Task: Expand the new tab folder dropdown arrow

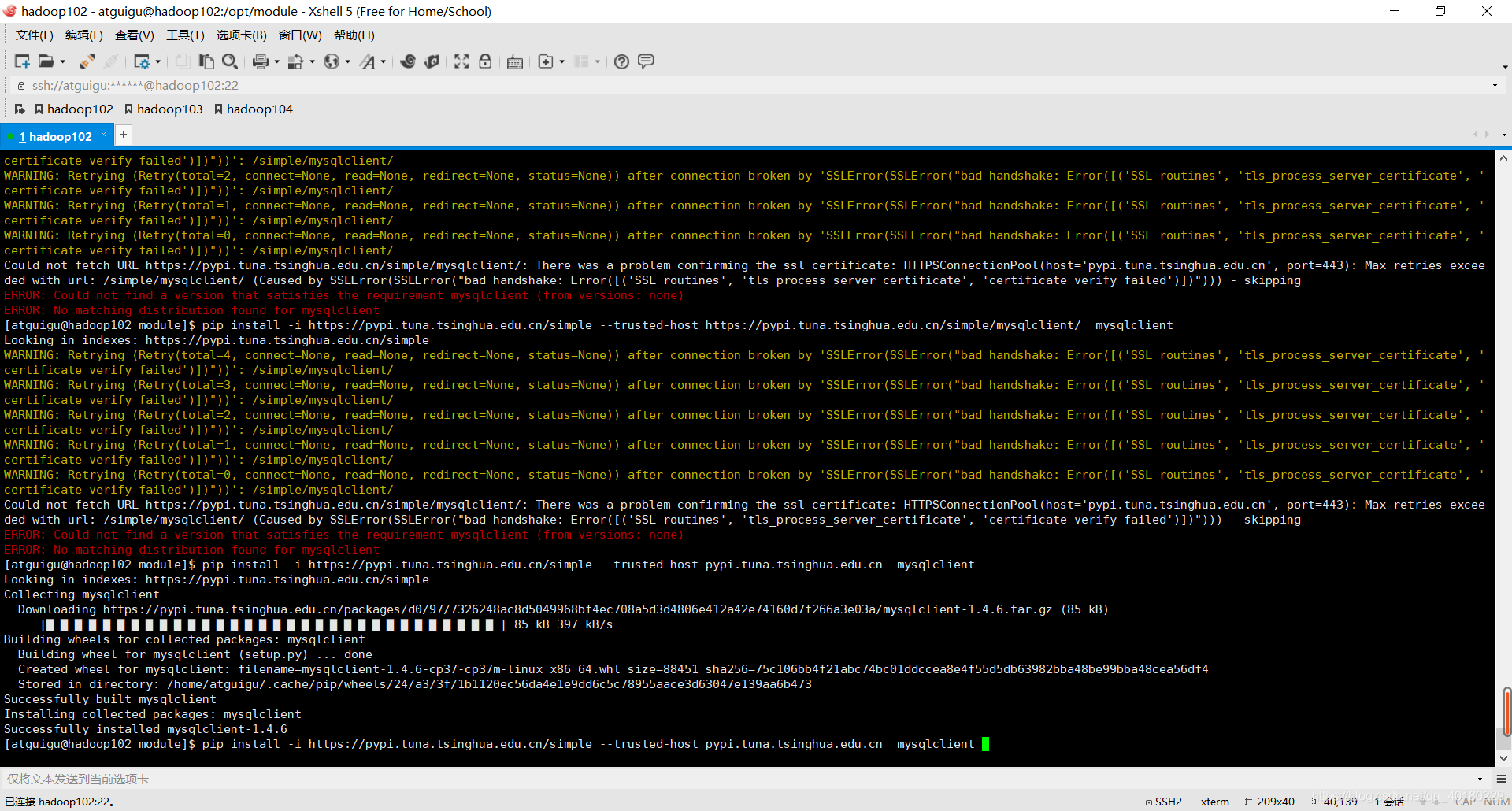Action: pos(561,62)
